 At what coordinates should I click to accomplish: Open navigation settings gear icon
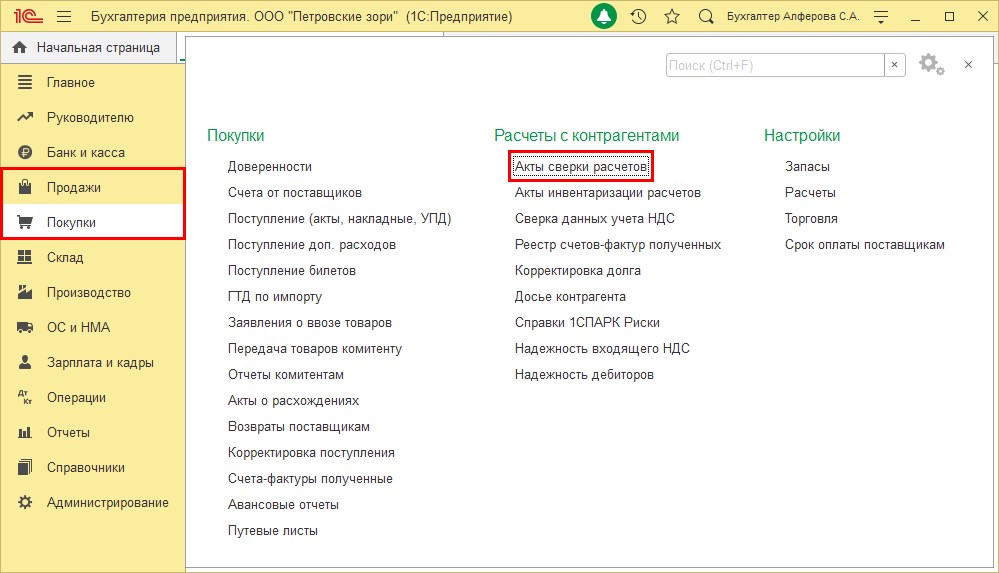(931, 64)
